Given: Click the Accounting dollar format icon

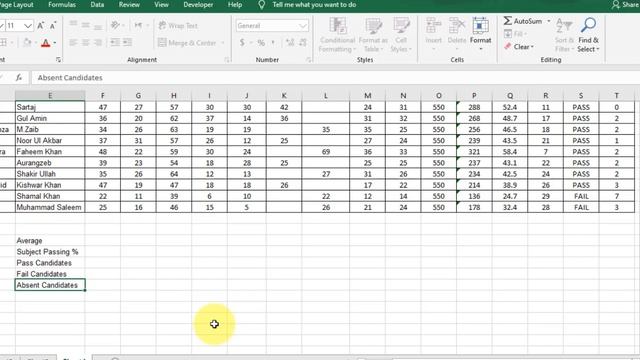Looking at the screenshot, I should pos(242,42).
